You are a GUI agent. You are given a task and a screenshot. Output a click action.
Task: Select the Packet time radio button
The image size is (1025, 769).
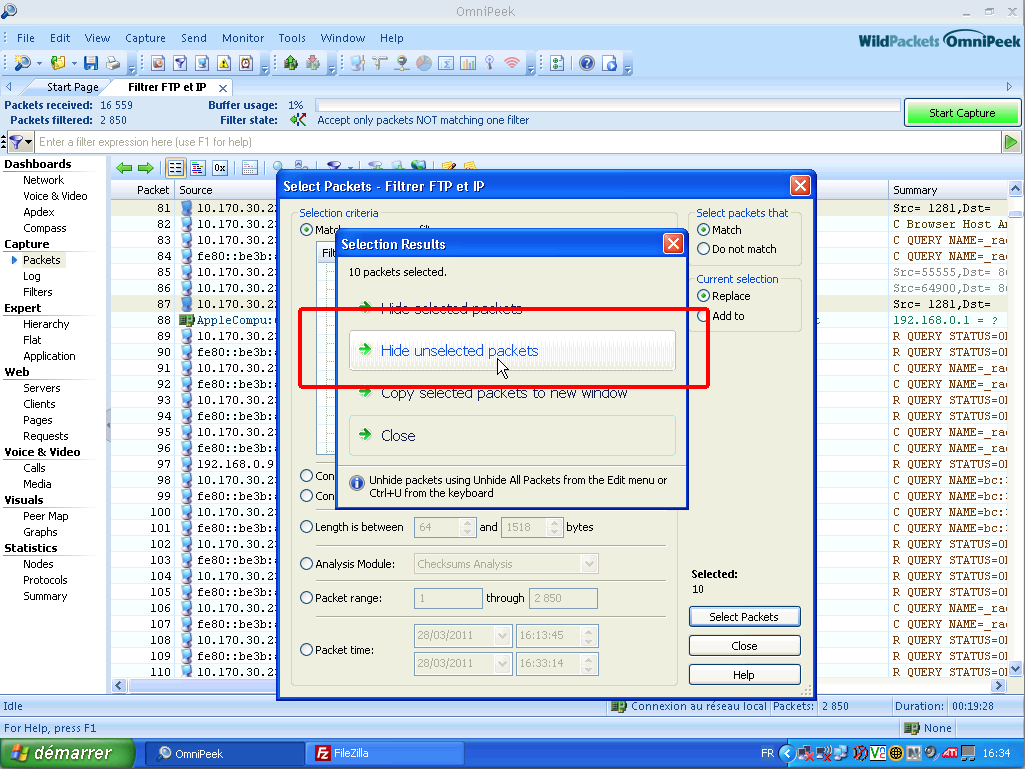click(x=306, y=649)
